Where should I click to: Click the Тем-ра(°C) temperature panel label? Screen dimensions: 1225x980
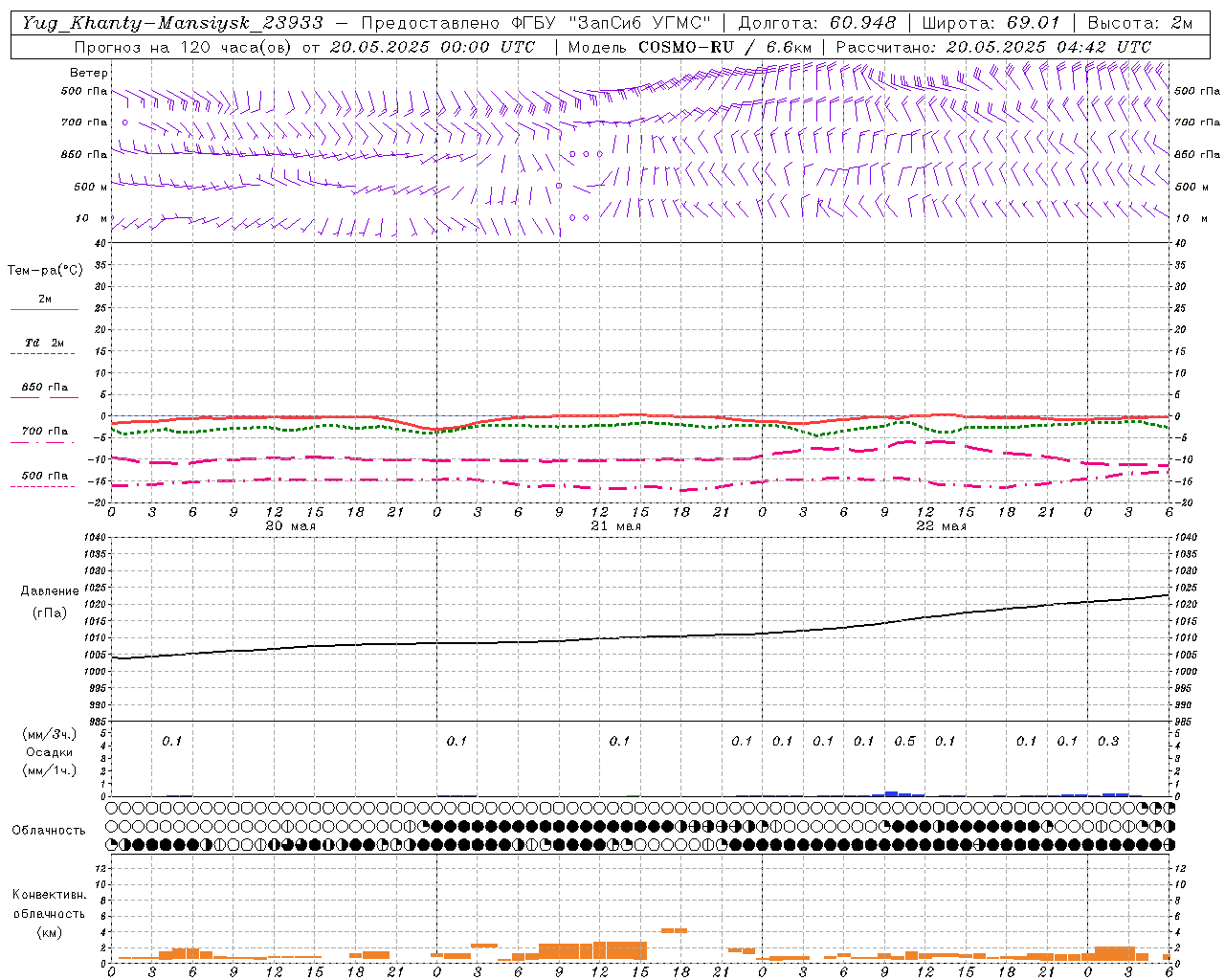(45, 271)
